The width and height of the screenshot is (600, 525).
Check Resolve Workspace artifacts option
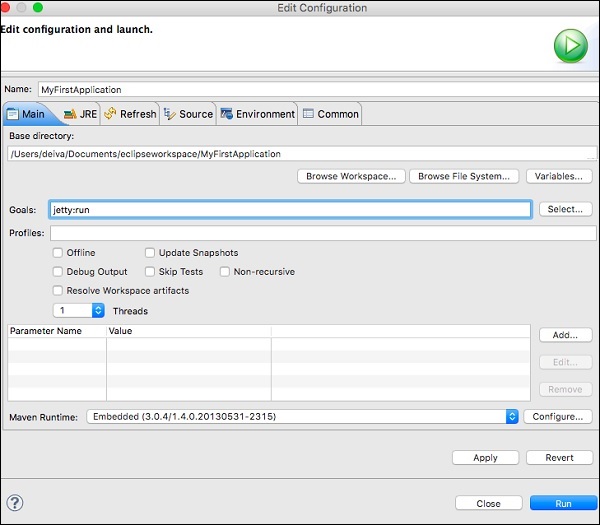point(58,290)
